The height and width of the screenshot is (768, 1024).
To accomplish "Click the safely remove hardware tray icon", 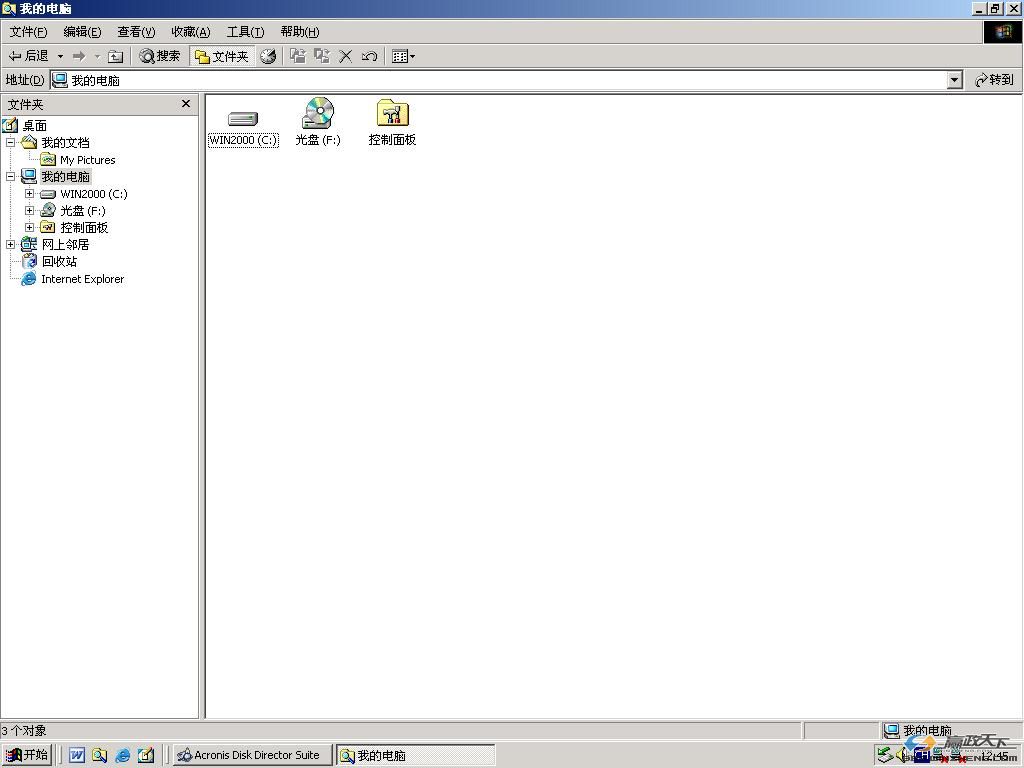I will pyautogui.click(x=885, y=756).
